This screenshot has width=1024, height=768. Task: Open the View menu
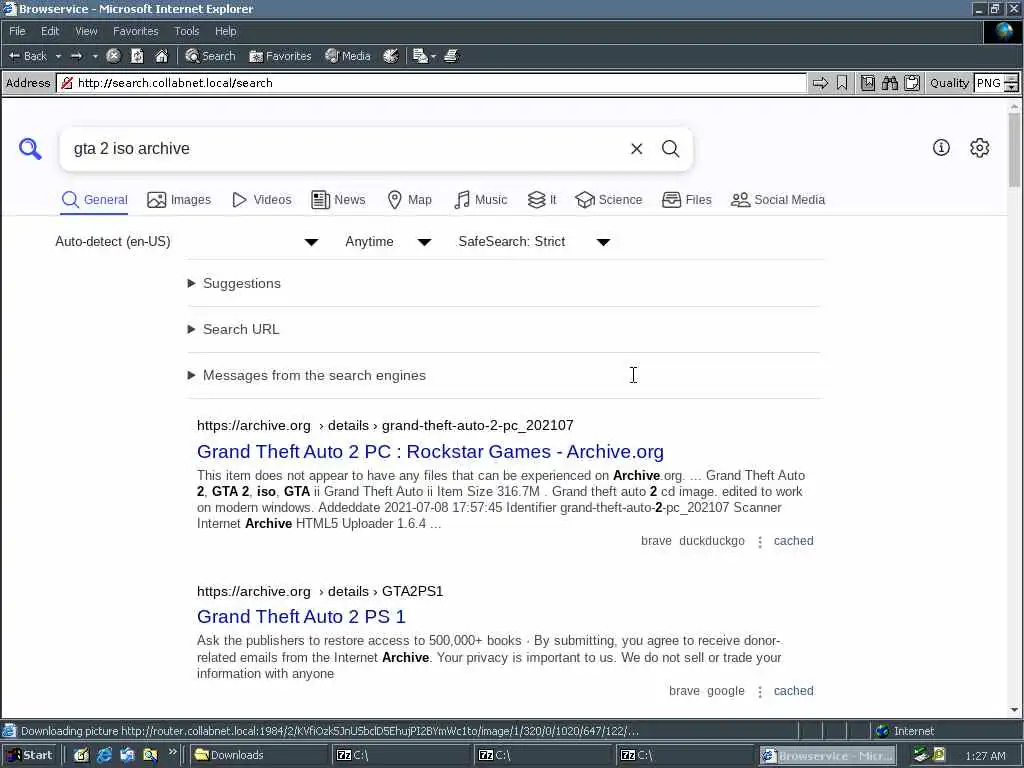[86, 31]
